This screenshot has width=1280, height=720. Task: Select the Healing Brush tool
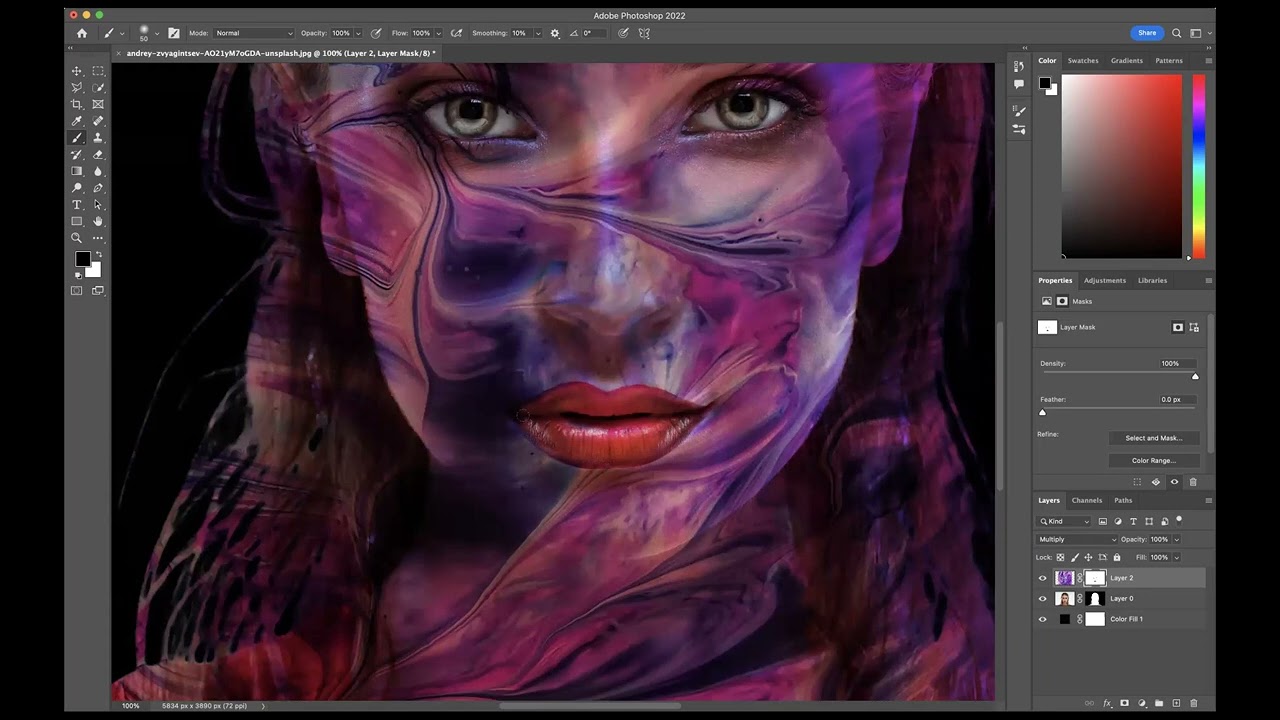pos(98,121)
